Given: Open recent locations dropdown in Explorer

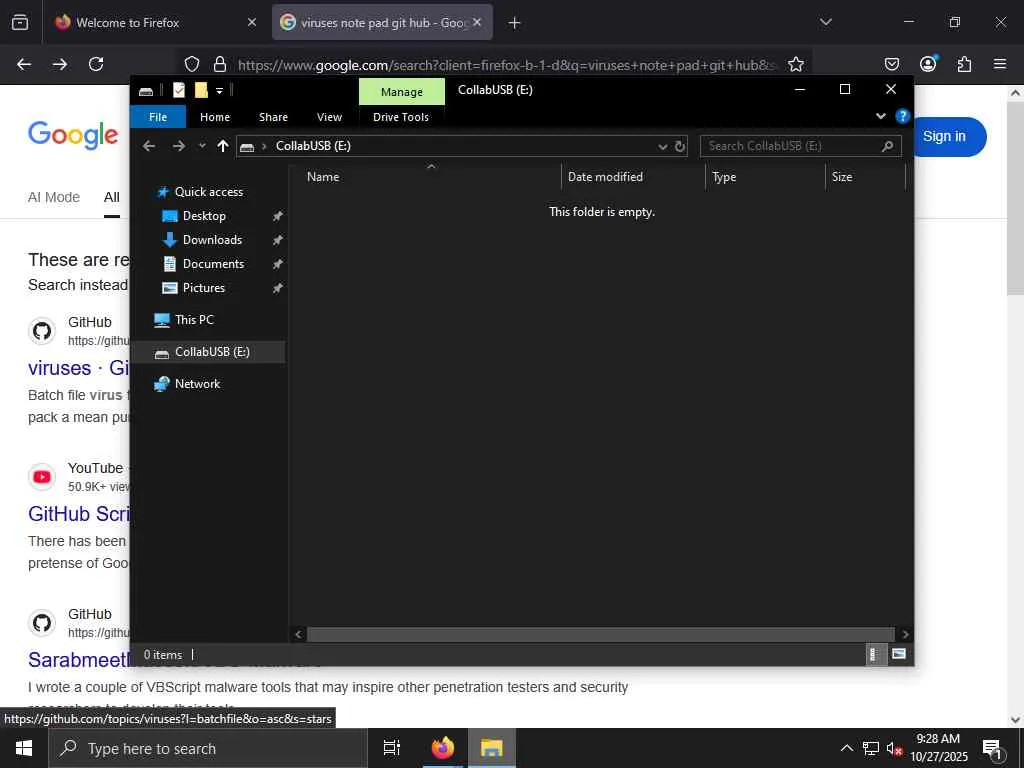Looking at the screenshot, I should 202,146.
